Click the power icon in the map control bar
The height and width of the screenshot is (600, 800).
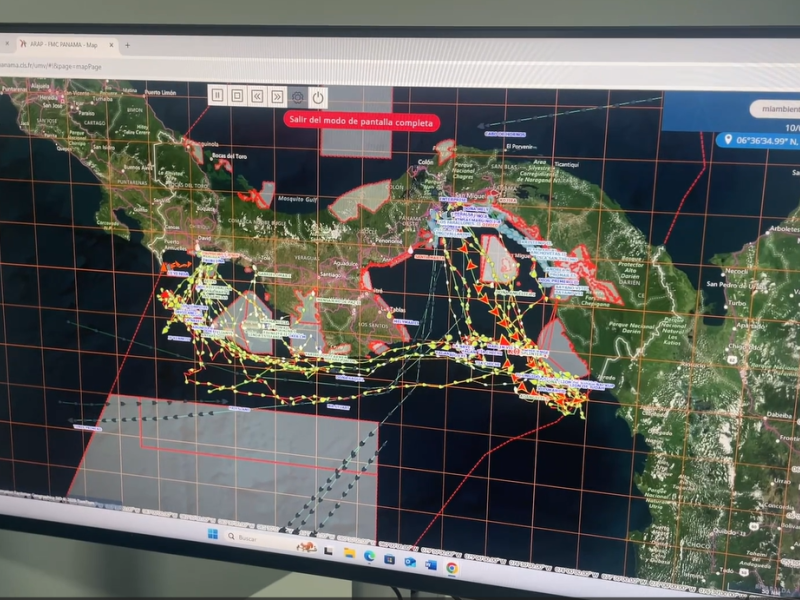317,96
